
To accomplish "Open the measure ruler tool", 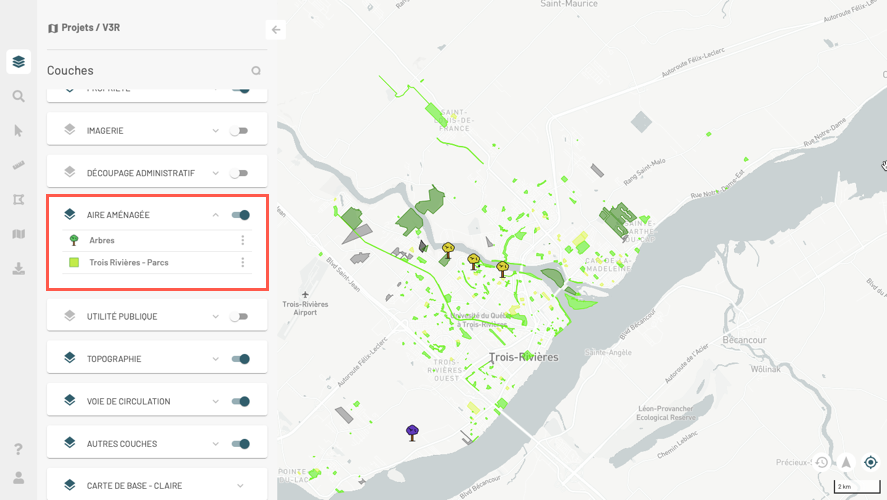I will (x=18, y=165).
